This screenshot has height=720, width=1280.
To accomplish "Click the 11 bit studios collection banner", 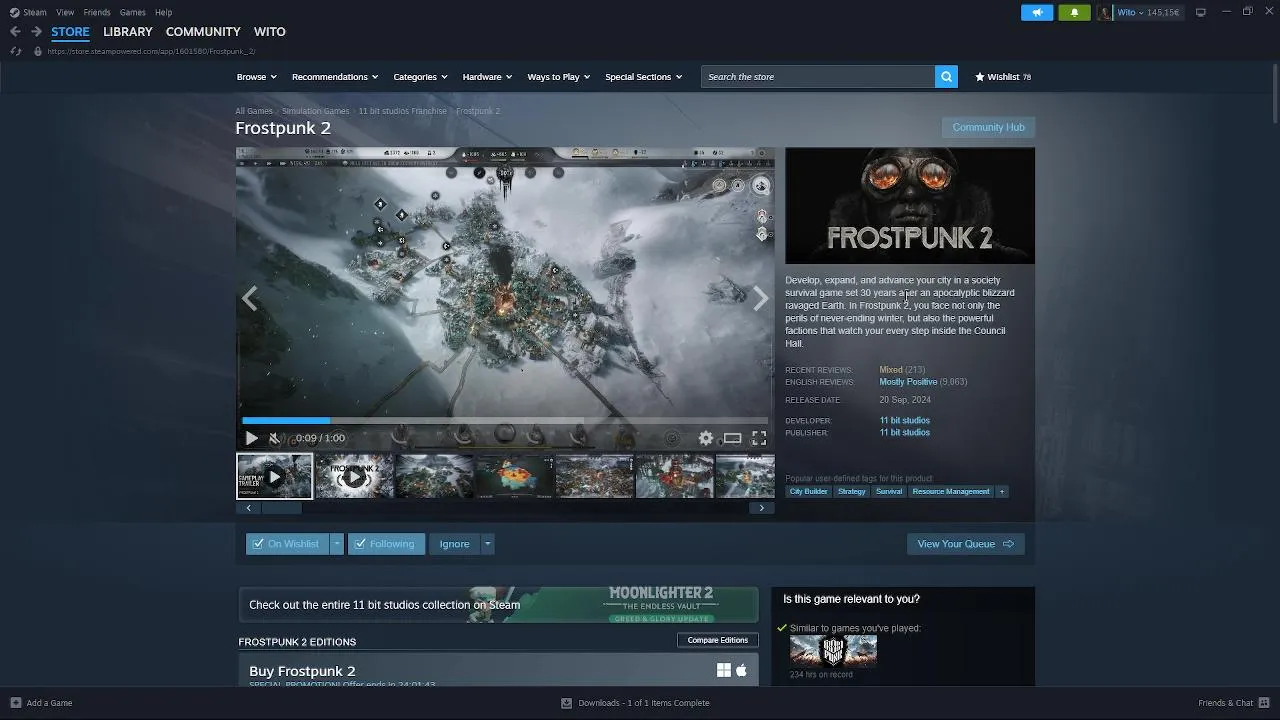I will point(498,605).
